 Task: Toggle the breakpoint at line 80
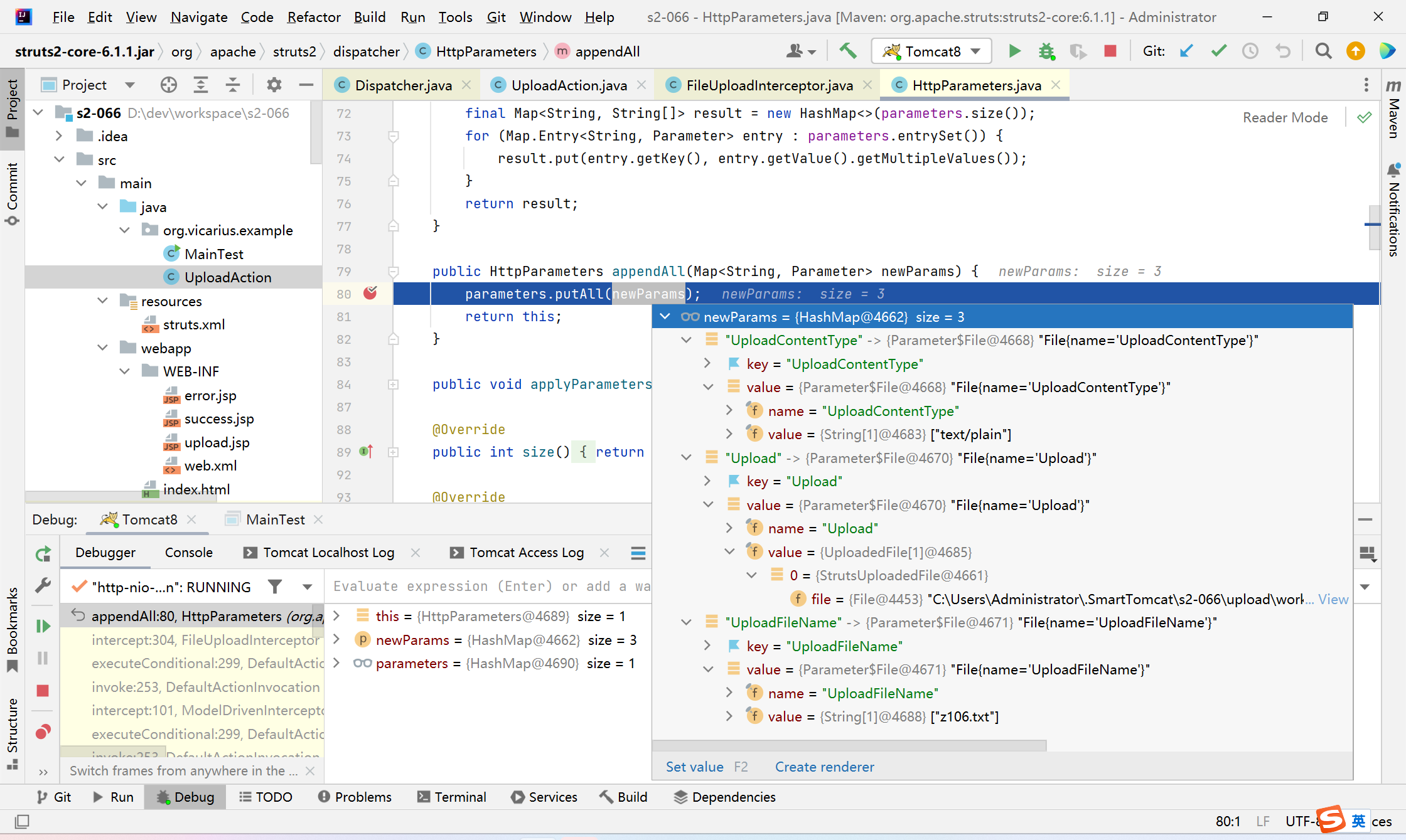pos(370,293)
